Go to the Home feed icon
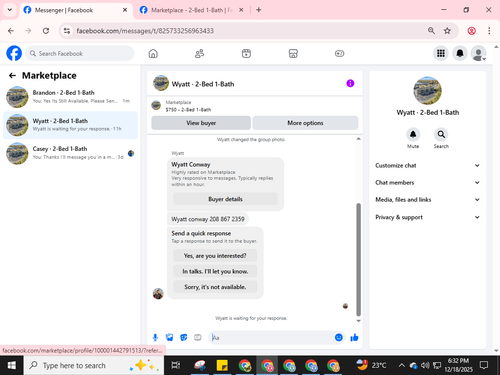Image resolution: width=500 pixels, height=375 pixels. pos(153,53)
